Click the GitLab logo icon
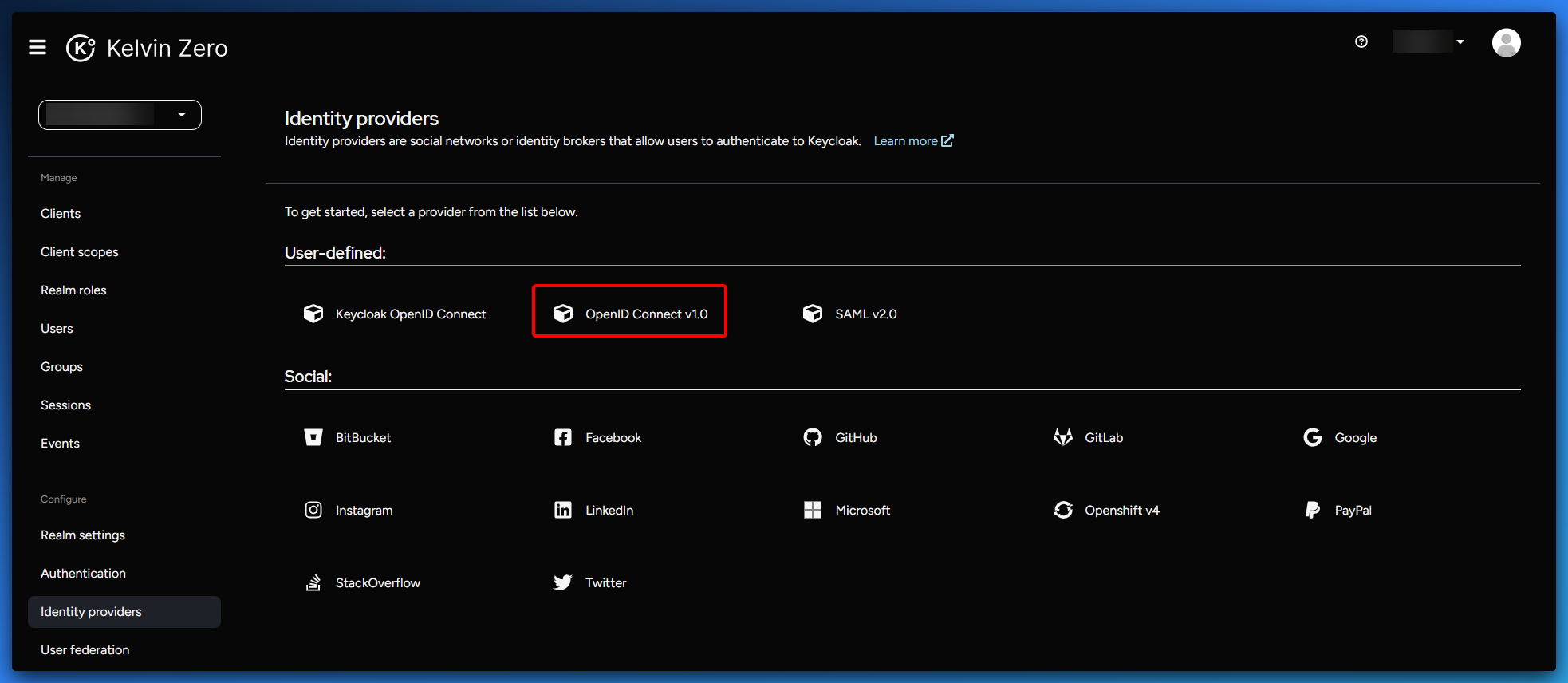The height and width of the screenshot is (683, 1568). 1063,437
